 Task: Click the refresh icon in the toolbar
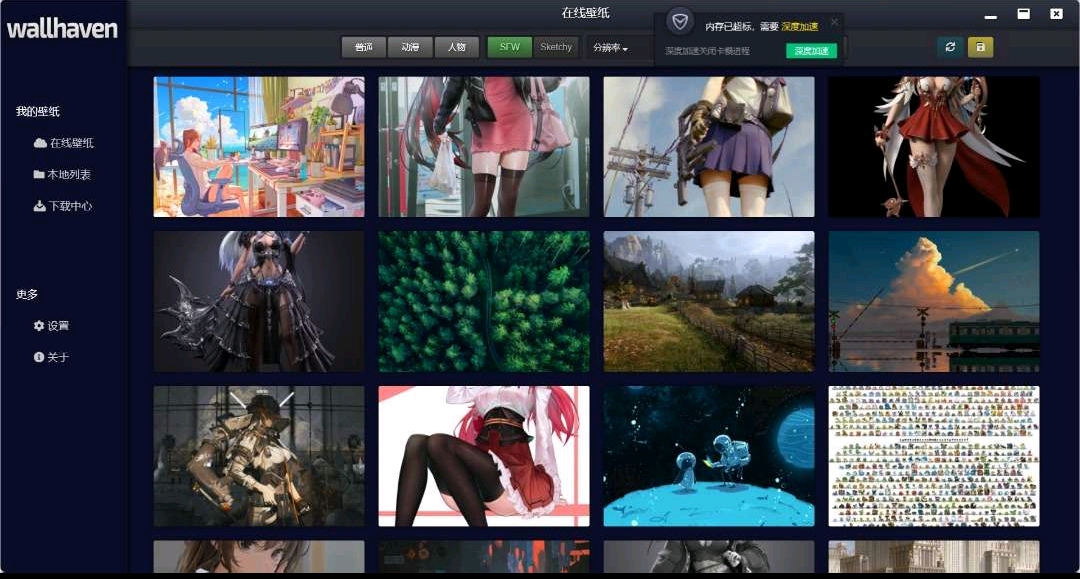click(x=950, y=47)
